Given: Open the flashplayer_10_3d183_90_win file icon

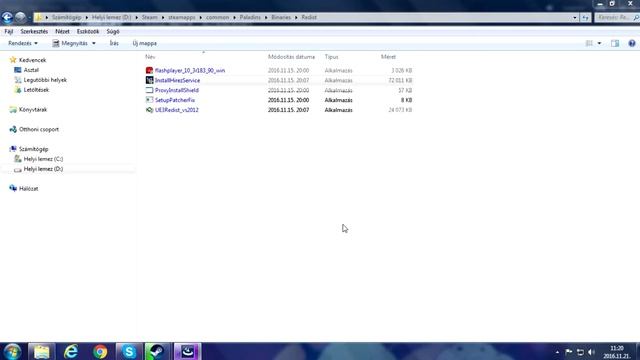Looking at the screenshot, I should coord(149,71).
